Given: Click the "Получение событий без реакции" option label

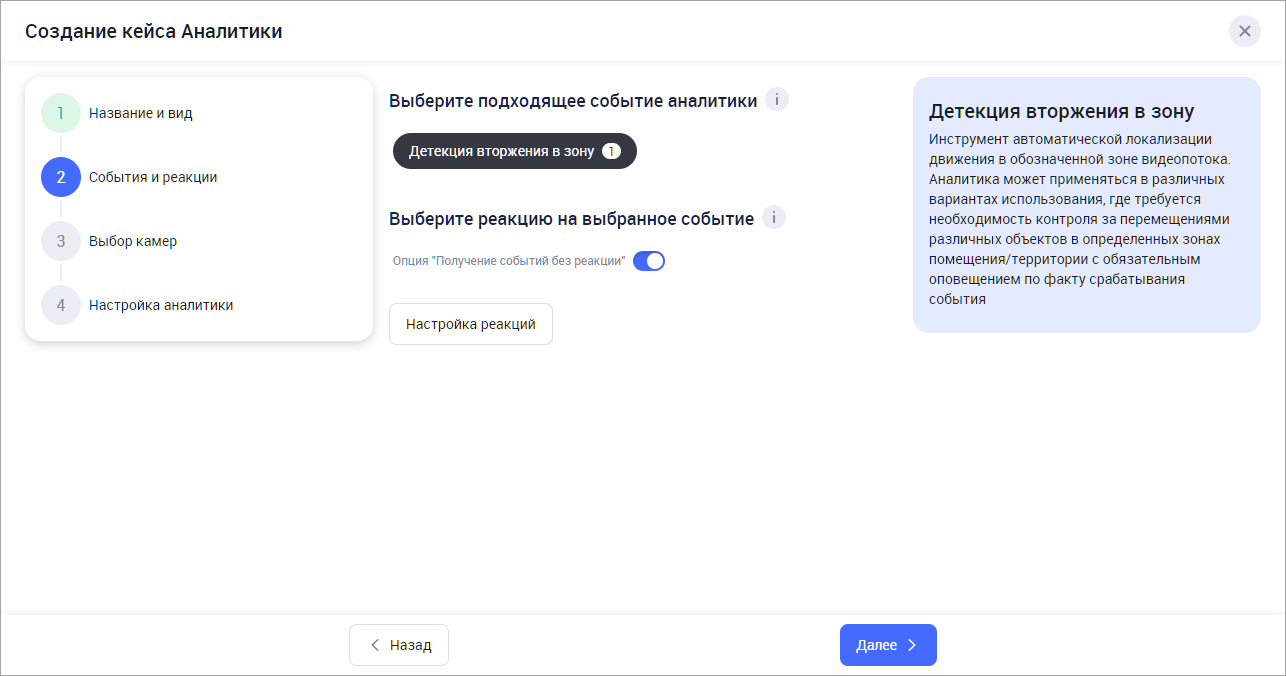Looking at the screenshot, I should (x=509, y=261).
